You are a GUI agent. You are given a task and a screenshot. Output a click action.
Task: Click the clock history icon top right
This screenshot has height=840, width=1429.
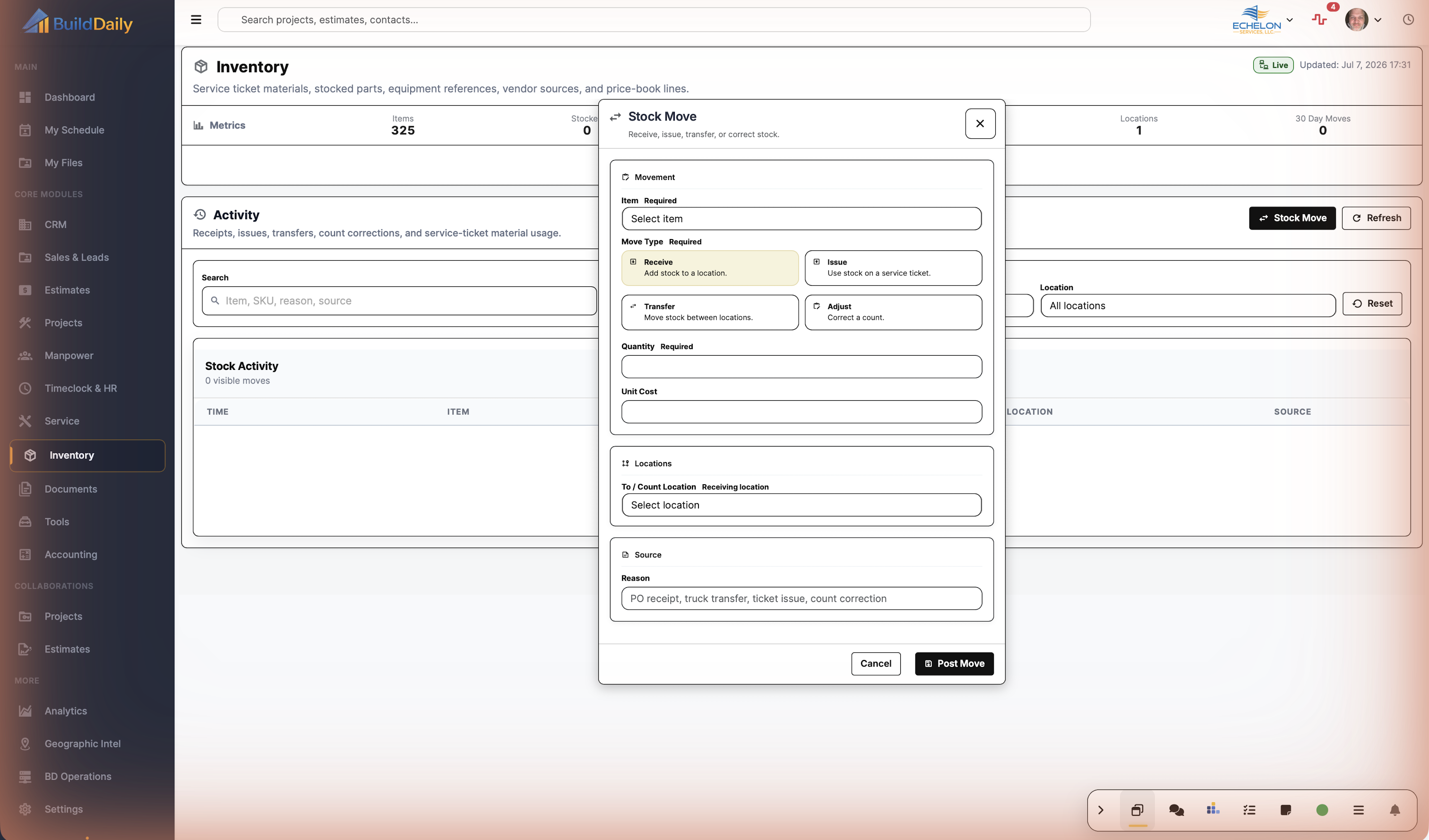coord(1408,20)
